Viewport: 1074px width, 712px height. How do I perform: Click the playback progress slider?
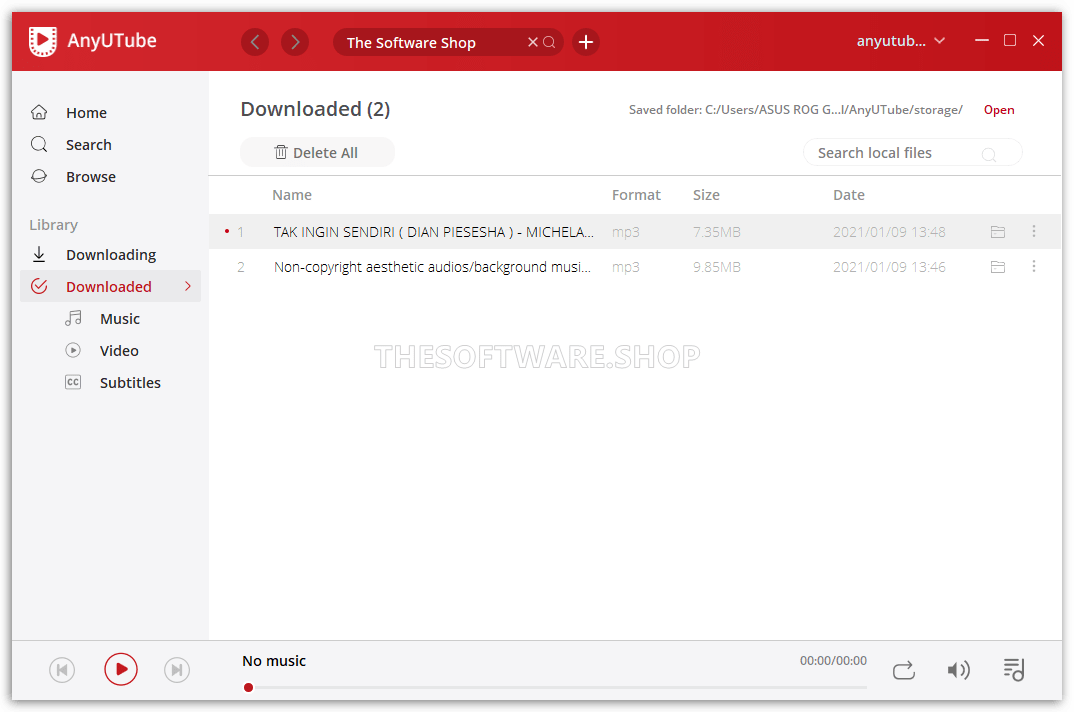(x=556, y=687)
